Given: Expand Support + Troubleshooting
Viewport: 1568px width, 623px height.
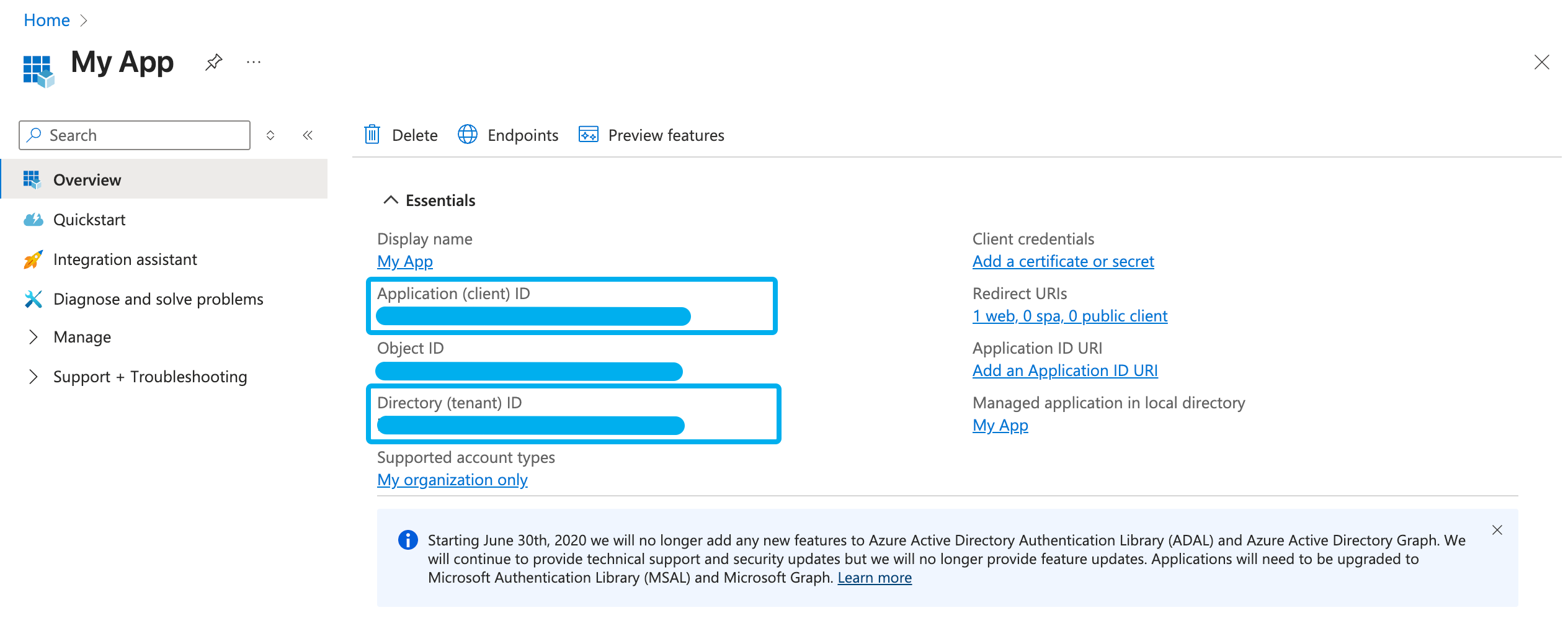Looking at the screenshot, I should click(34, 376).
